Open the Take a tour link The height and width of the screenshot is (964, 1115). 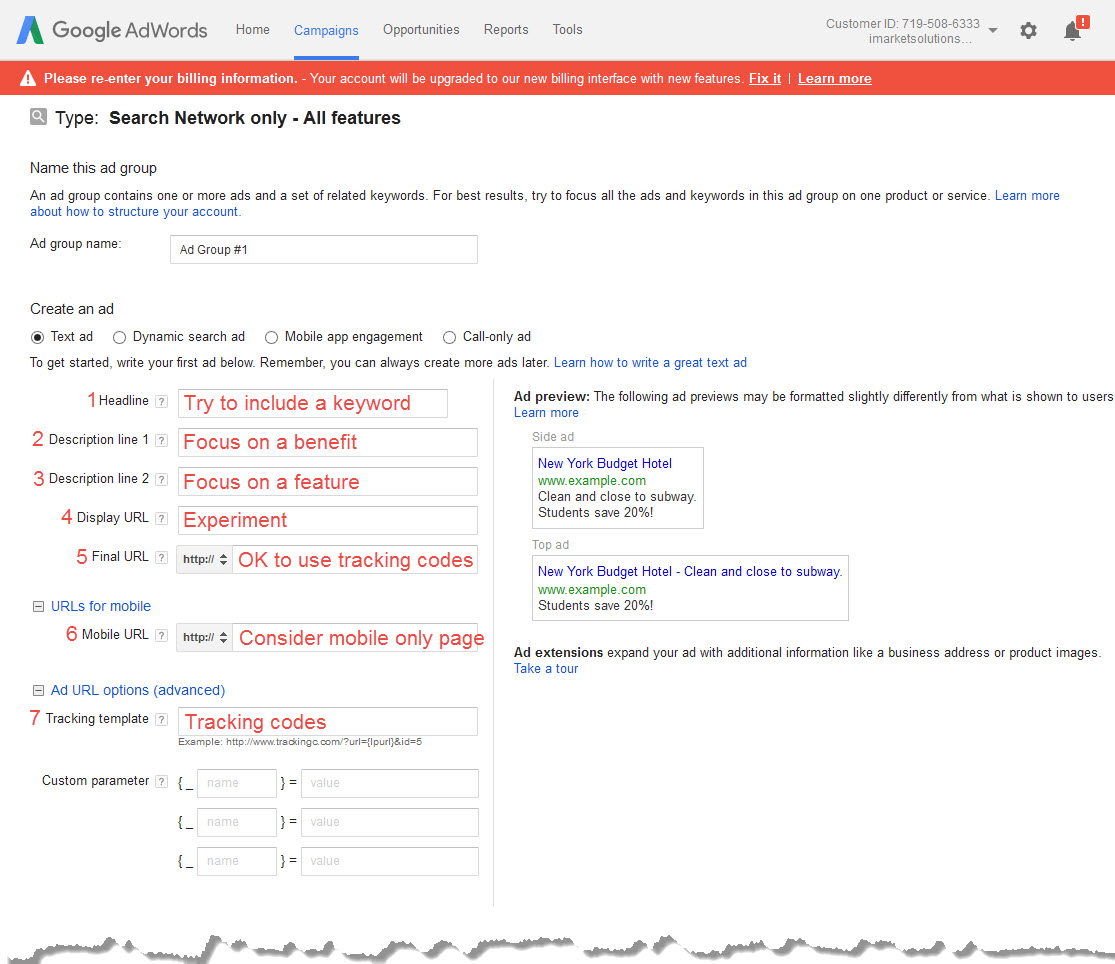click(546, 668)
